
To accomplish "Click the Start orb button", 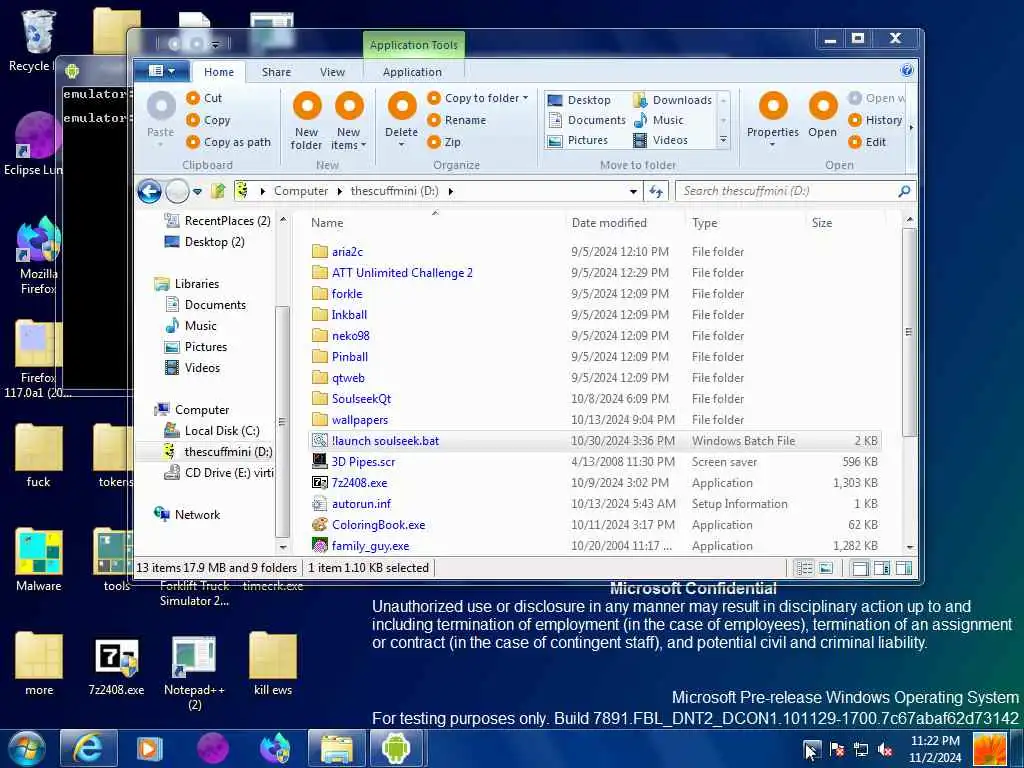I will click(x=27, y=748).
